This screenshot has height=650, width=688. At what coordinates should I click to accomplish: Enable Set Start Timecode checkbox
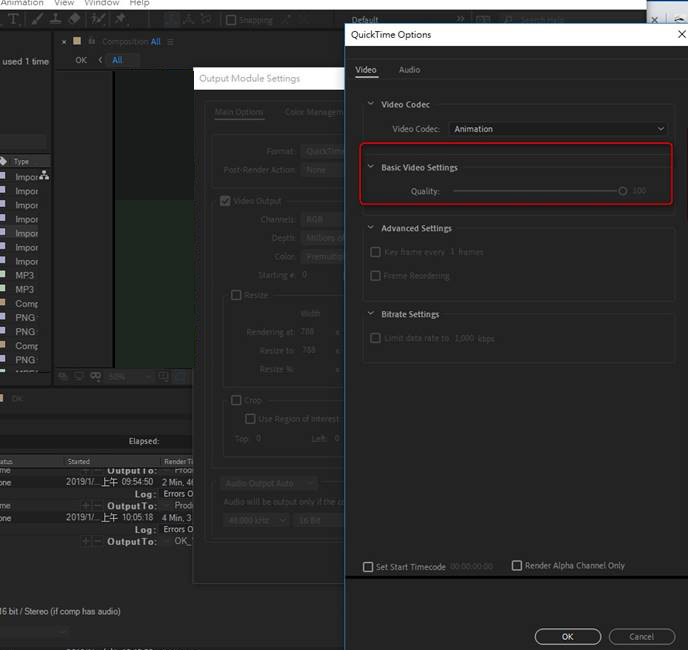click(368, 567)
